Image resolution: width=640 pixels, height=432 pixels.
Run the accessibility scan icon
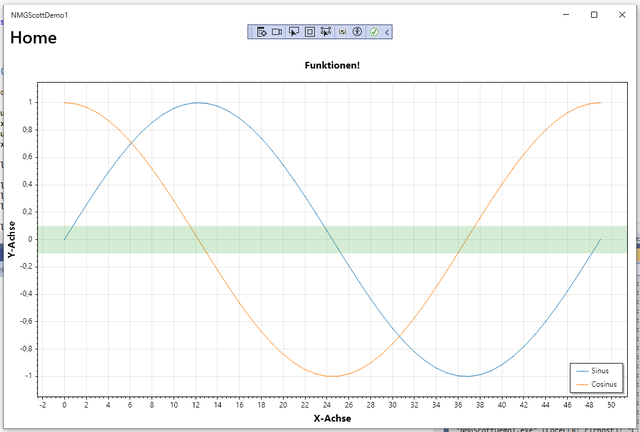(x=357, y=32)
